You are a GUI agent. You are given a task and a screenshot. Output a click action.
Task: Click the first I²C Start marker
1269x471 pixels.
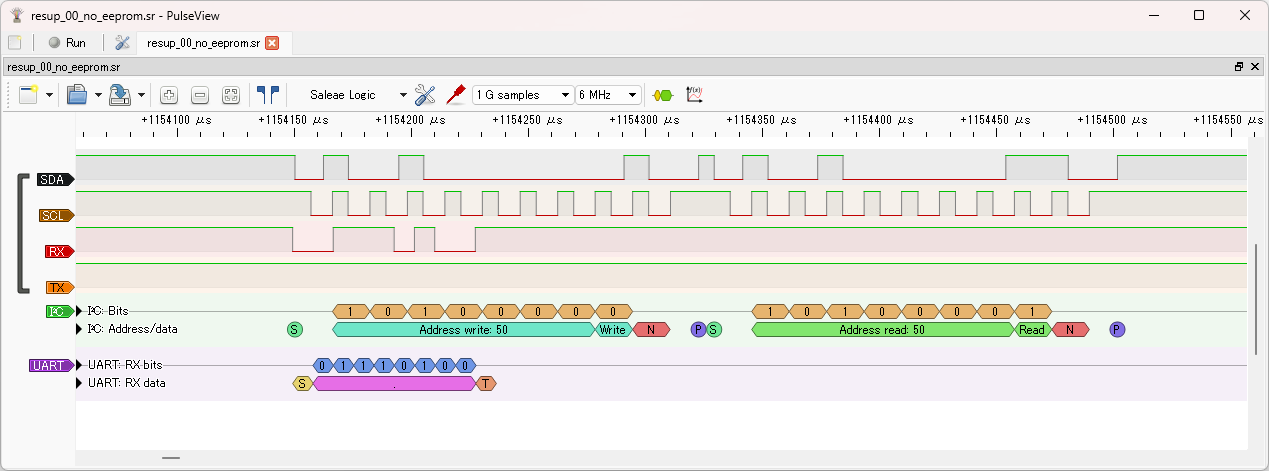pyautogui.click(x=294, y=329)
